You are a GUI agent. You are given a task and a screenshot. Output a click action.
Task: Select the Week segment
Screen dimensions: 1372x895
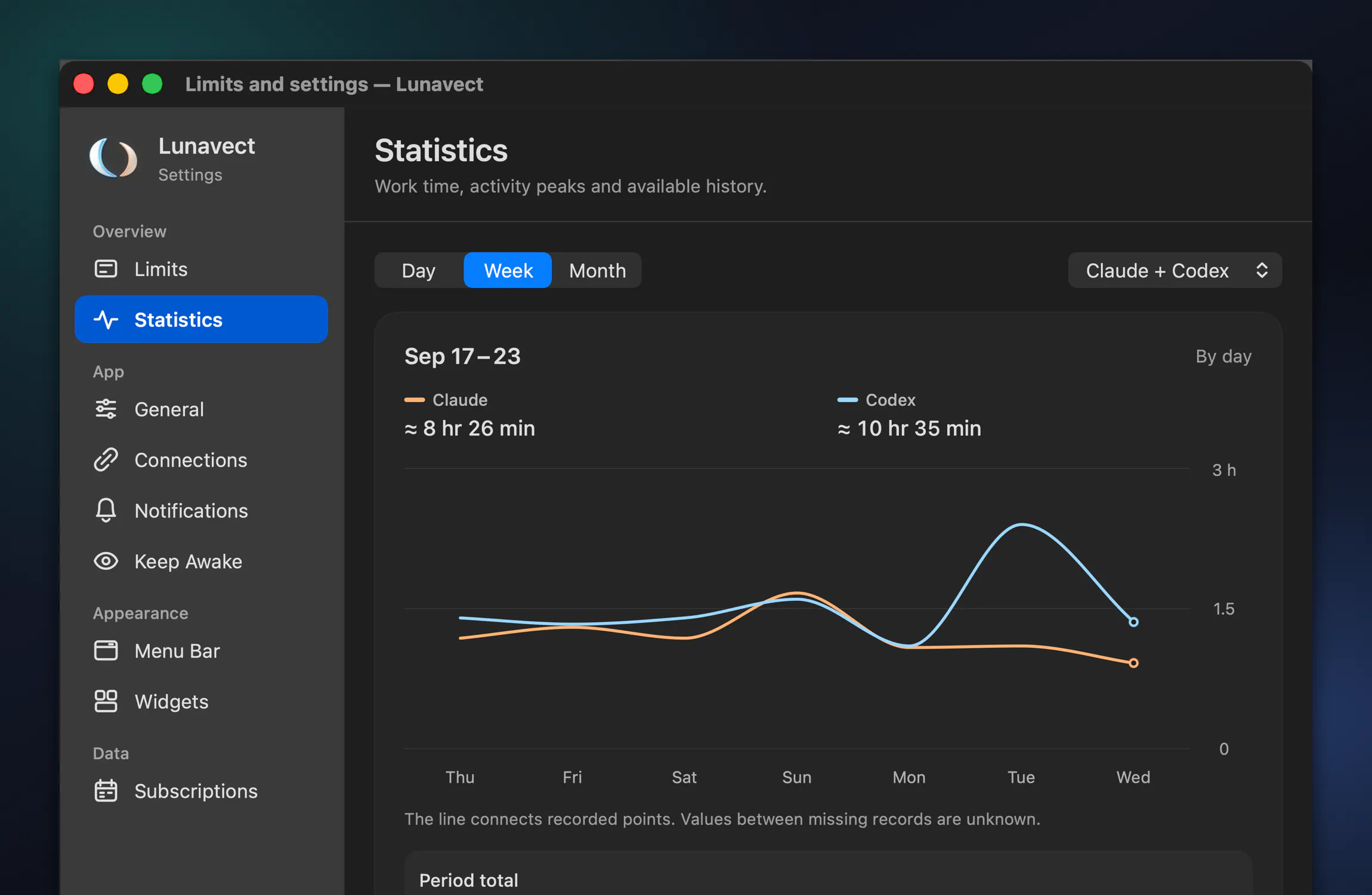508,270
